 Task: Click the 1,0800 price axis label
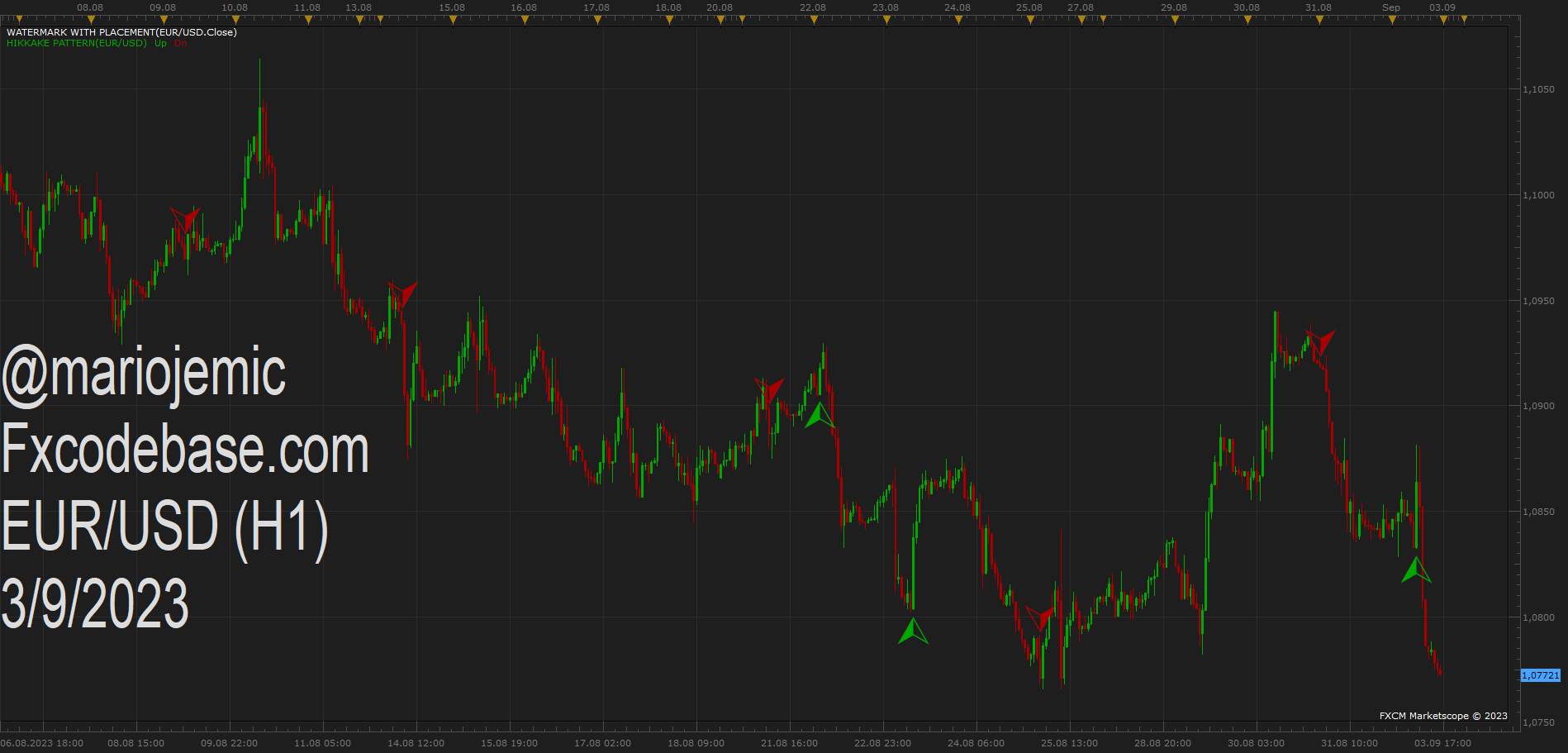point(1538,617)
